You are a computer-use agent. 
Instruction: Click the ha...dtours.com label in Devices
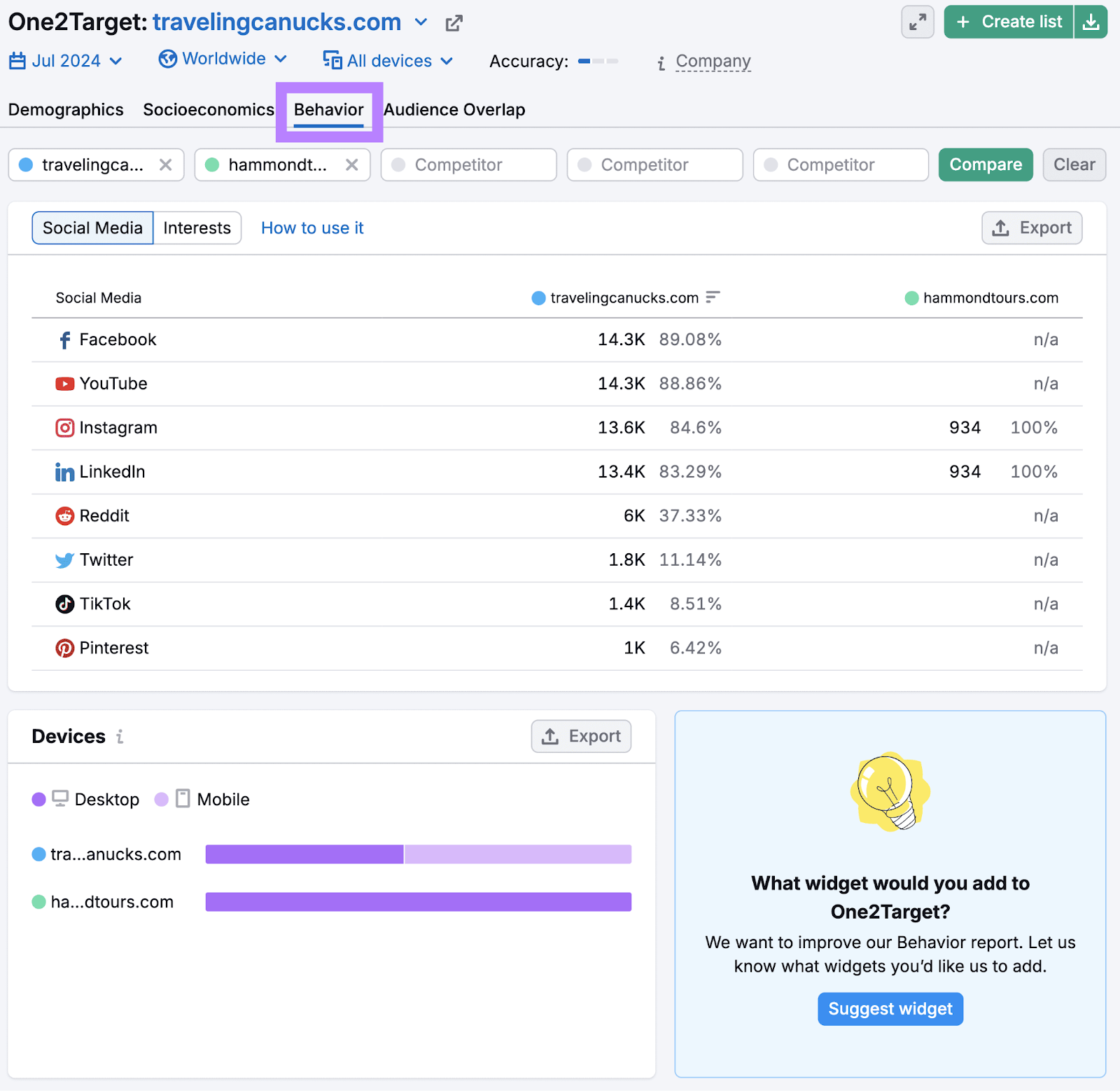(x=112, y=902)
